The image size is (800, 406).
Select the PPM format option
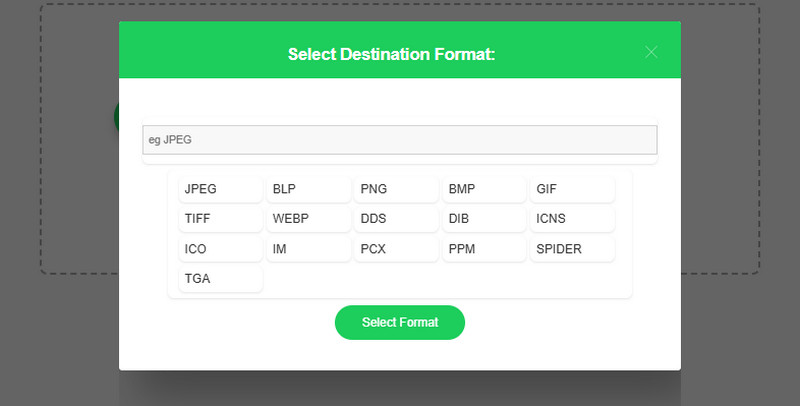(x=484, y=249)
